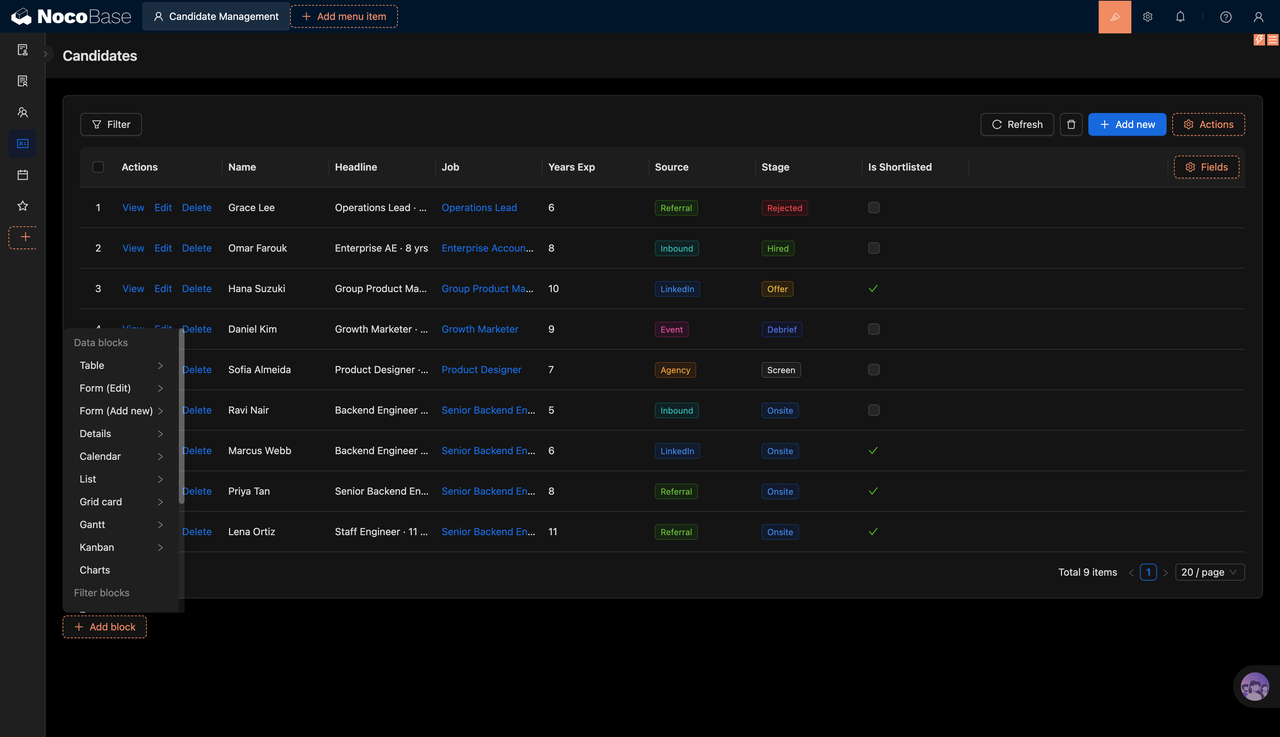The height and width of the screenshot is (737, 1280).
Task: Open the Filter button
Action: (x=111, y=124)
